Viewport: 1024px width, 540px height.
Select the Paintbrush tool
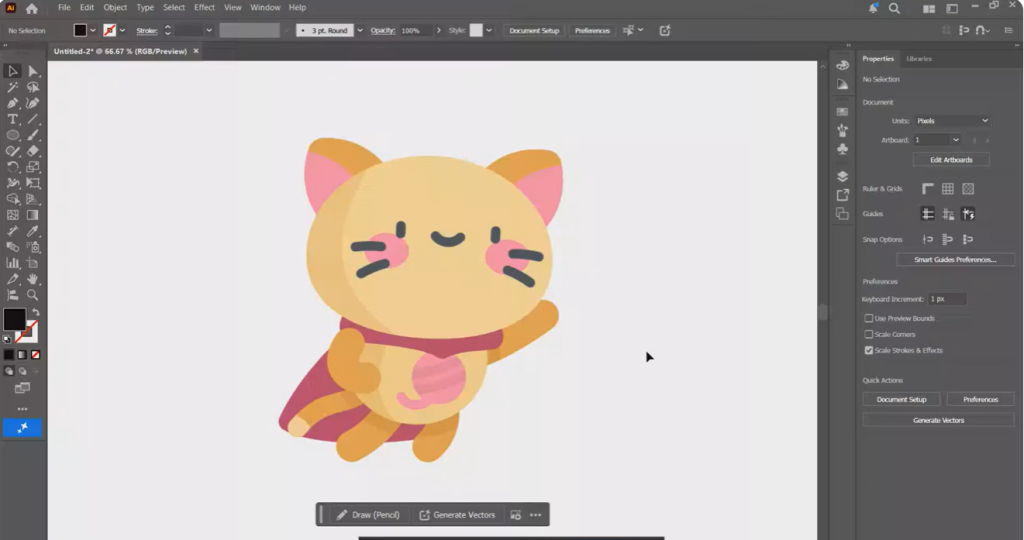pos(33,135)
